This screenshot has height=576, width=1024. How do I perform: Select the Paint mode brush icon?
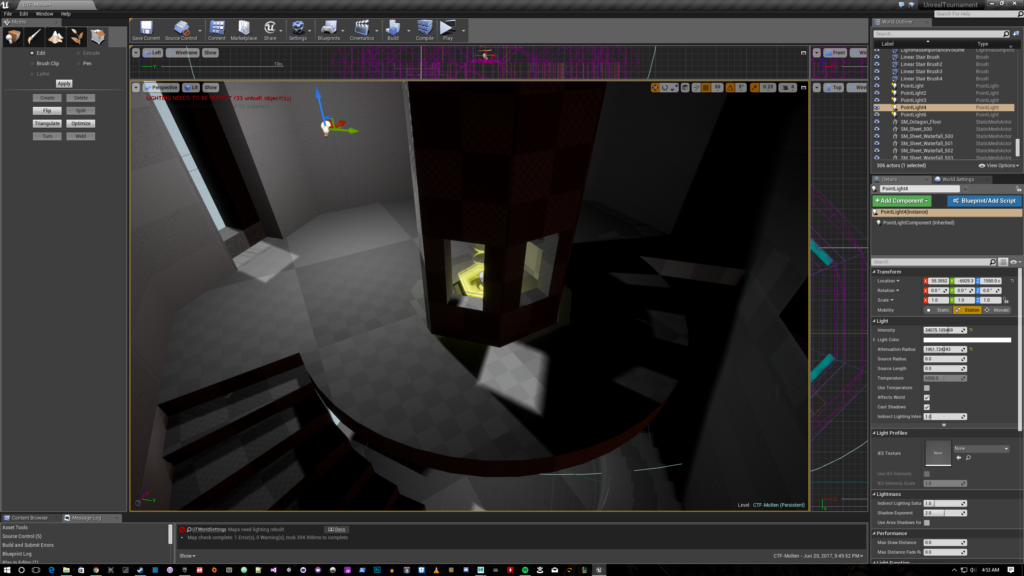click(x=34, y=37)
